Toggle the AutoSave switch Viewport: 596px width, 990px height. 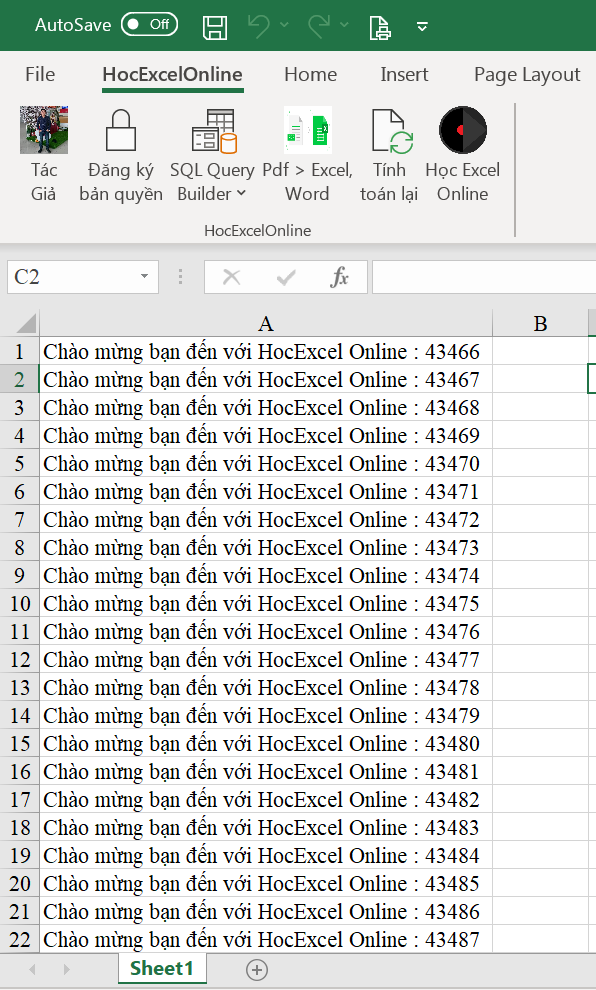point(150,25)
